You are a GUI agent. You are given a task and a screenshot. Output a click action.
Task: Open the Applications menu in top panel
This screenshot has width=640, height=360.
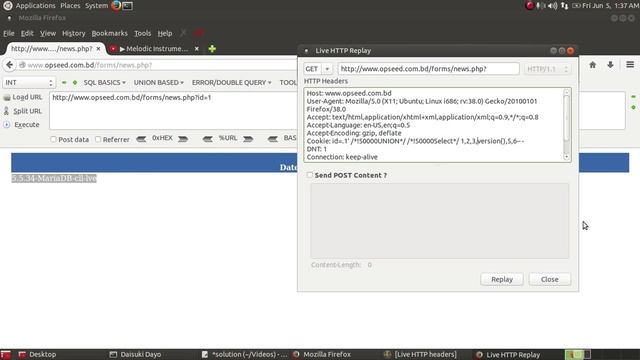[x=35, y=6]
